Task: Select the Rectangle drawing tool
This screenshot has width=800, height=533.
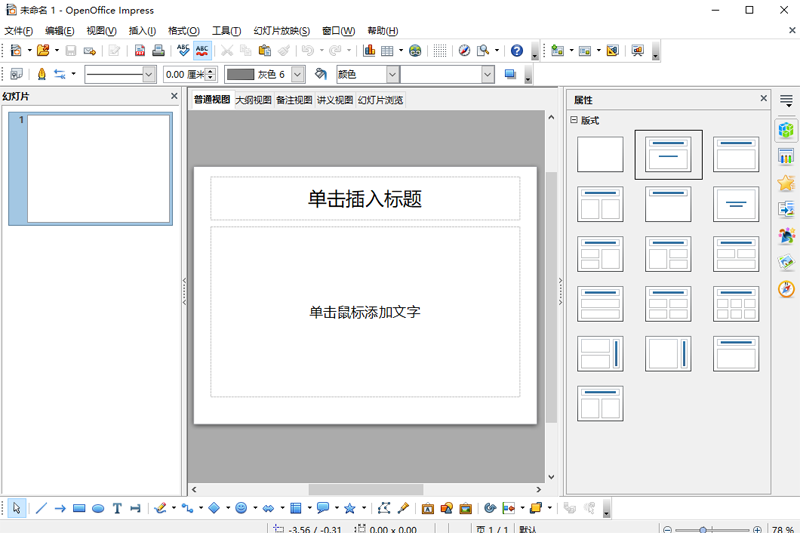Action: point(79,508)
